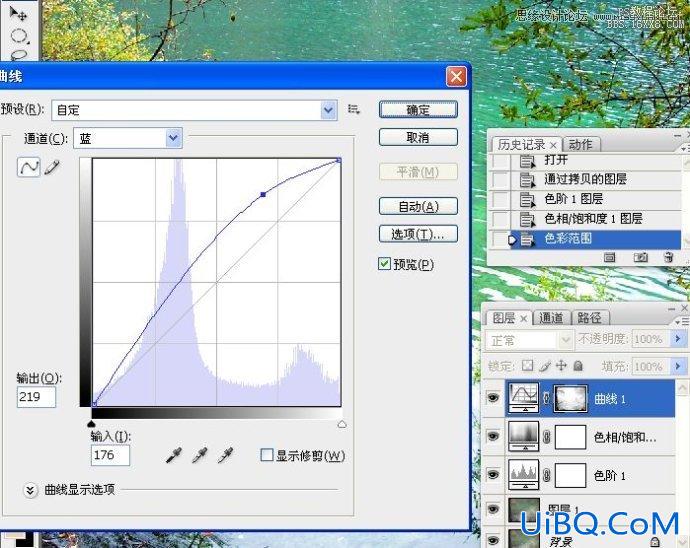Screen dimensions: 690x548
Task: Click the 输入 input value field
Action: (x=110, y=455)
